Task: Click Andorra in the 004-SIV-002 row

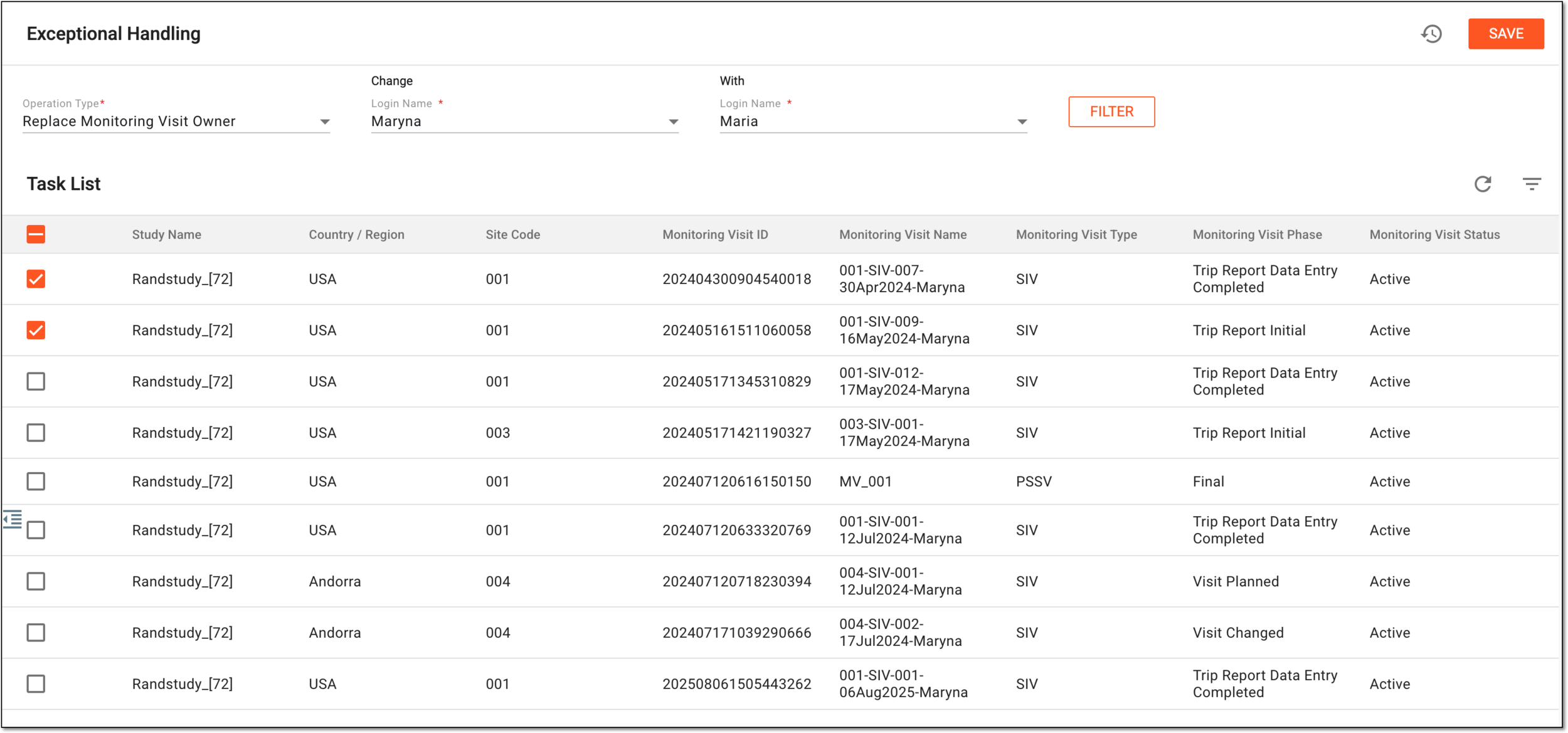Action: [x=334, y=633]
